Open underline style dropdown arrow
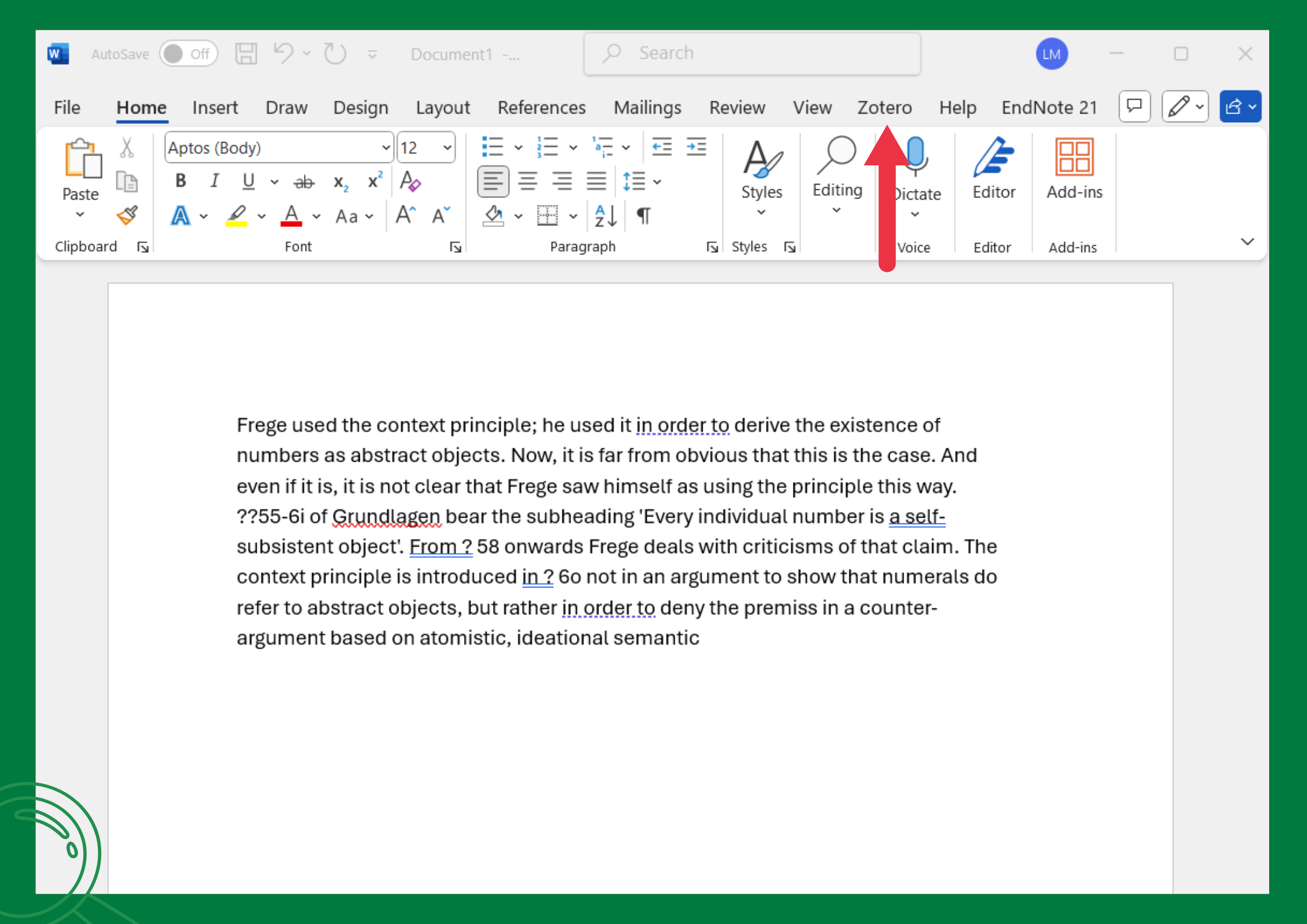 tap(274, 182)
